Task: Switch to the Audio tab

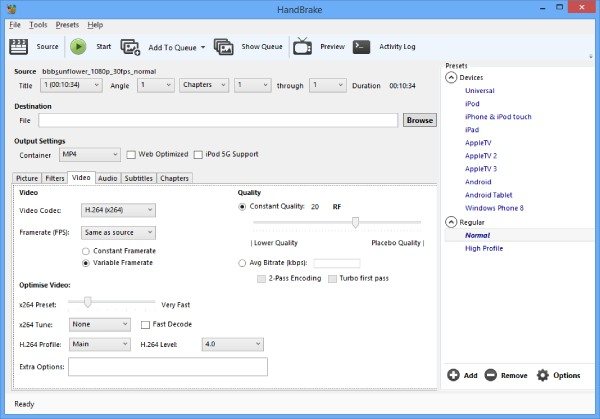Action: click(x=108, y=178)
